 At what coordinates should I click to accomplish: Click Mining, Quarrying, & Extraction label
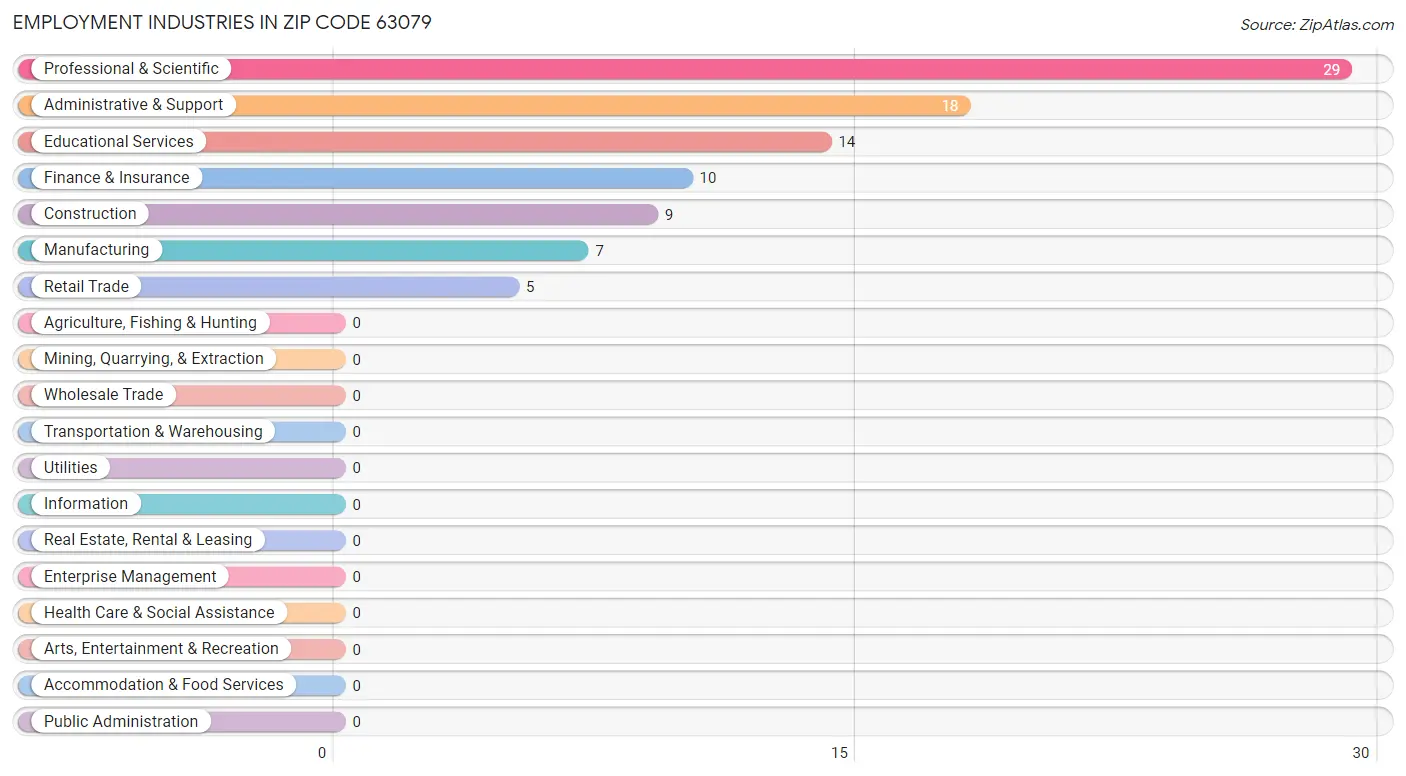tap(154, 359)
